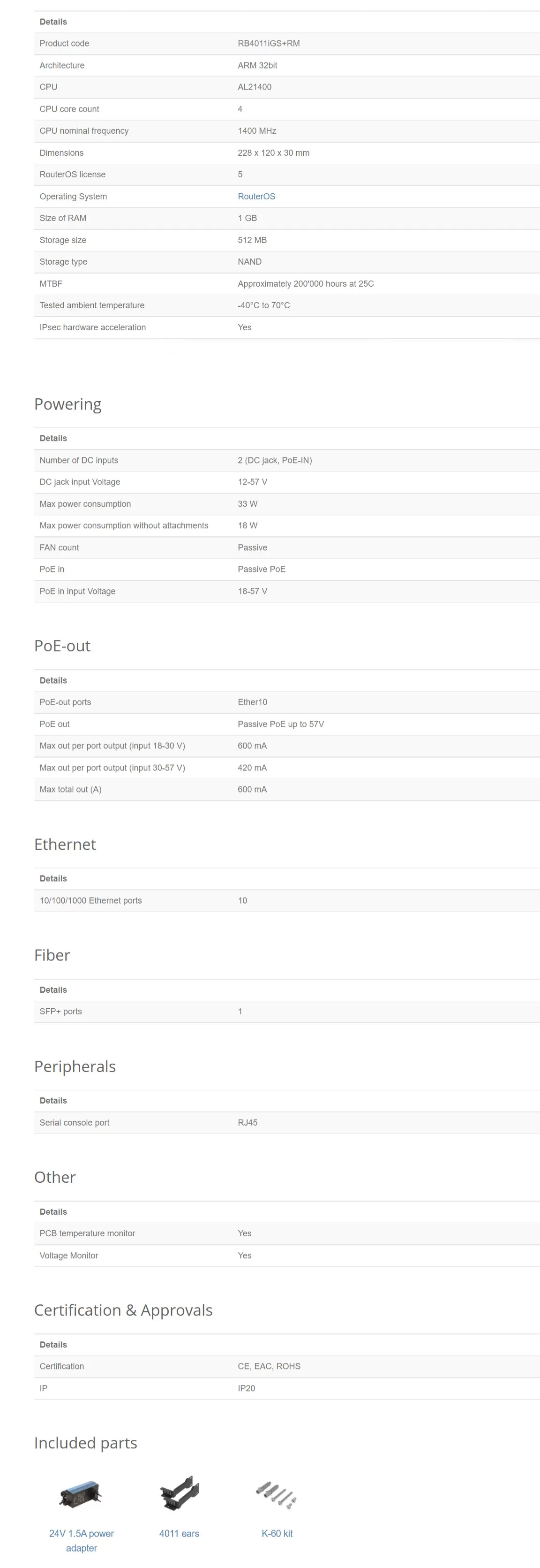Click the Powering section heading
This screenshot has height=1568, width=540.
pyautogui.click(x=67, y=405)
